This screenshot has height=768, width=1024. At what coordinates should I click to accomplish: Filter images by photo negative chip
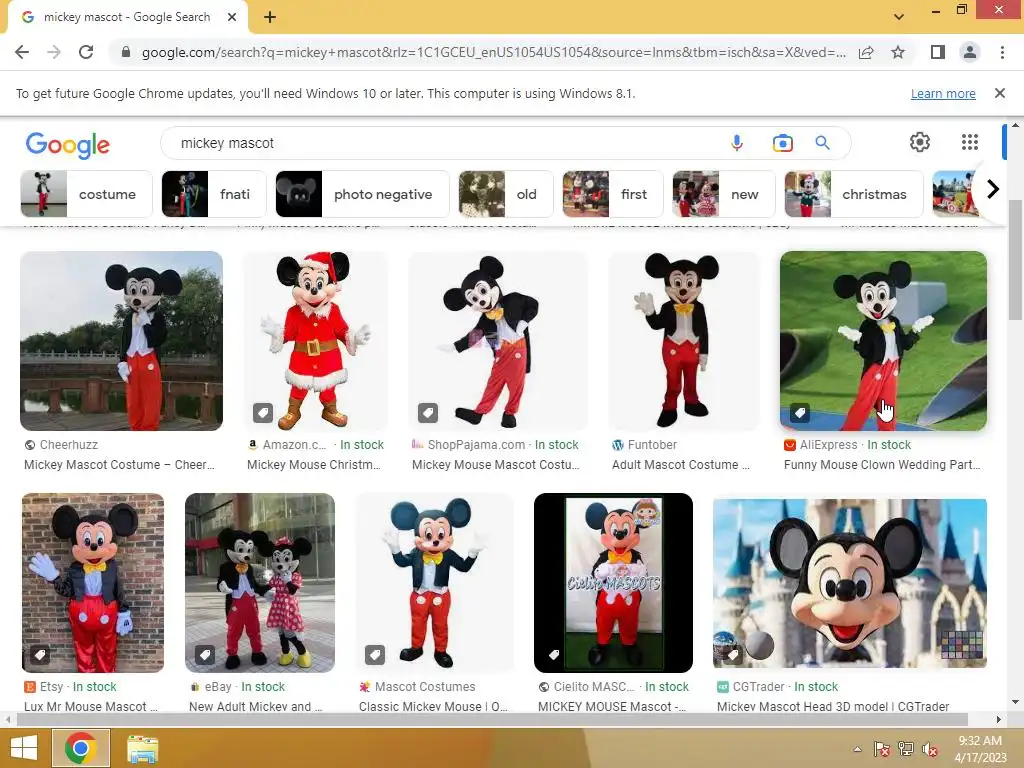362,194
